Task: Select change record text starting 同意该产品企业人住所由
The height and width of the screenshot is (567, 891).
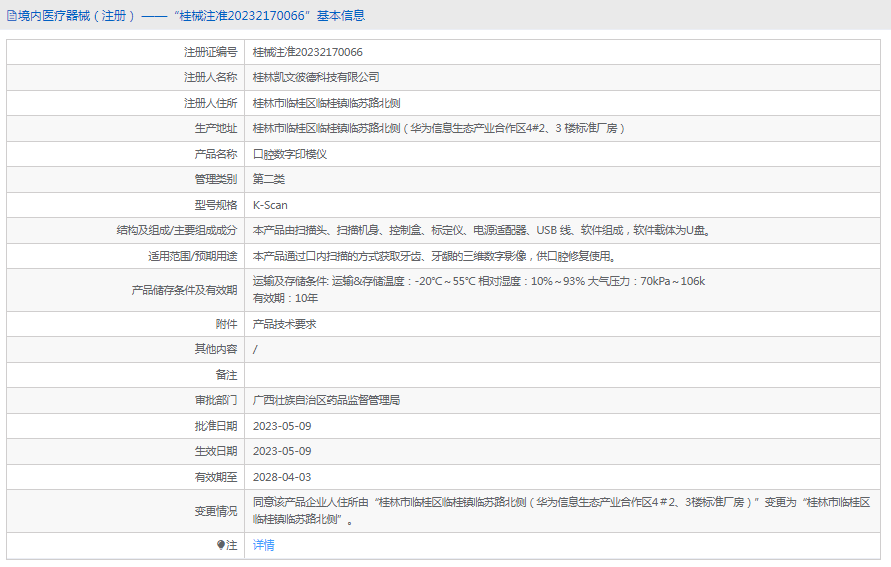Action: coord(561,511)
